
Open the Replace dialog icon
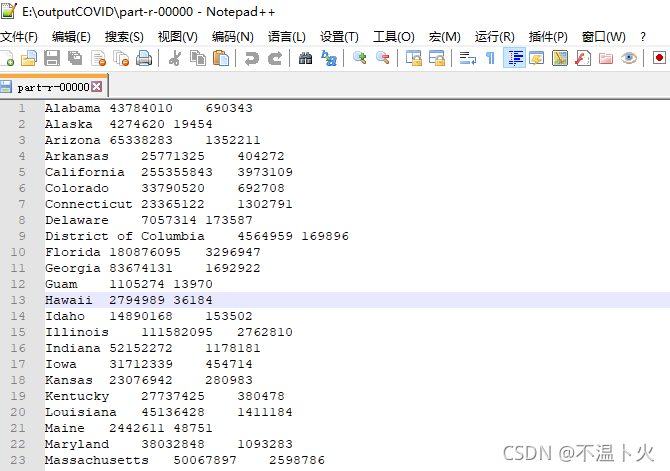329,59
